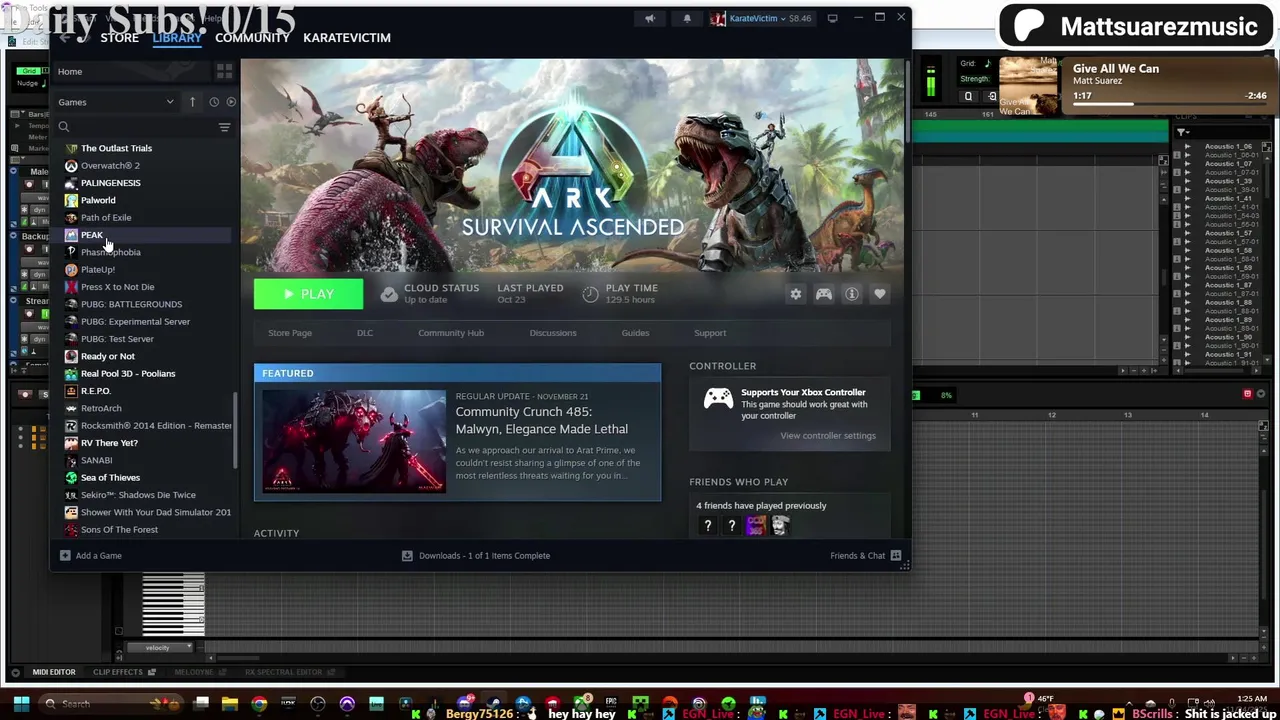This screenshot has height=720, width=1280.
Task: Open Friends & Chat label
Action: [858, 555]
